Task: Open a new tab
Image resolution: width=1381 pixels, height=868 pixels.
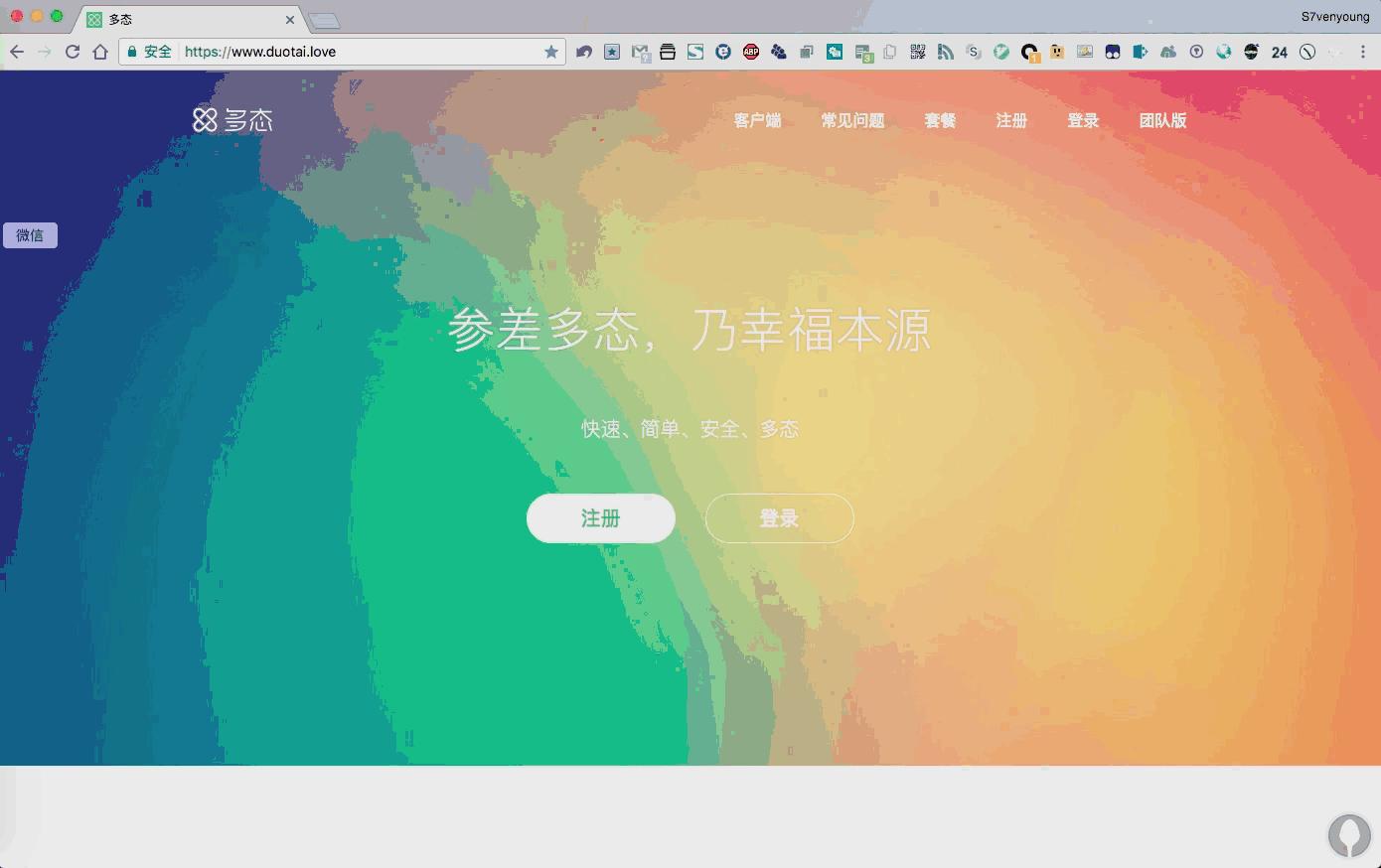Action: pyautogui.click(x=324, y=20)
